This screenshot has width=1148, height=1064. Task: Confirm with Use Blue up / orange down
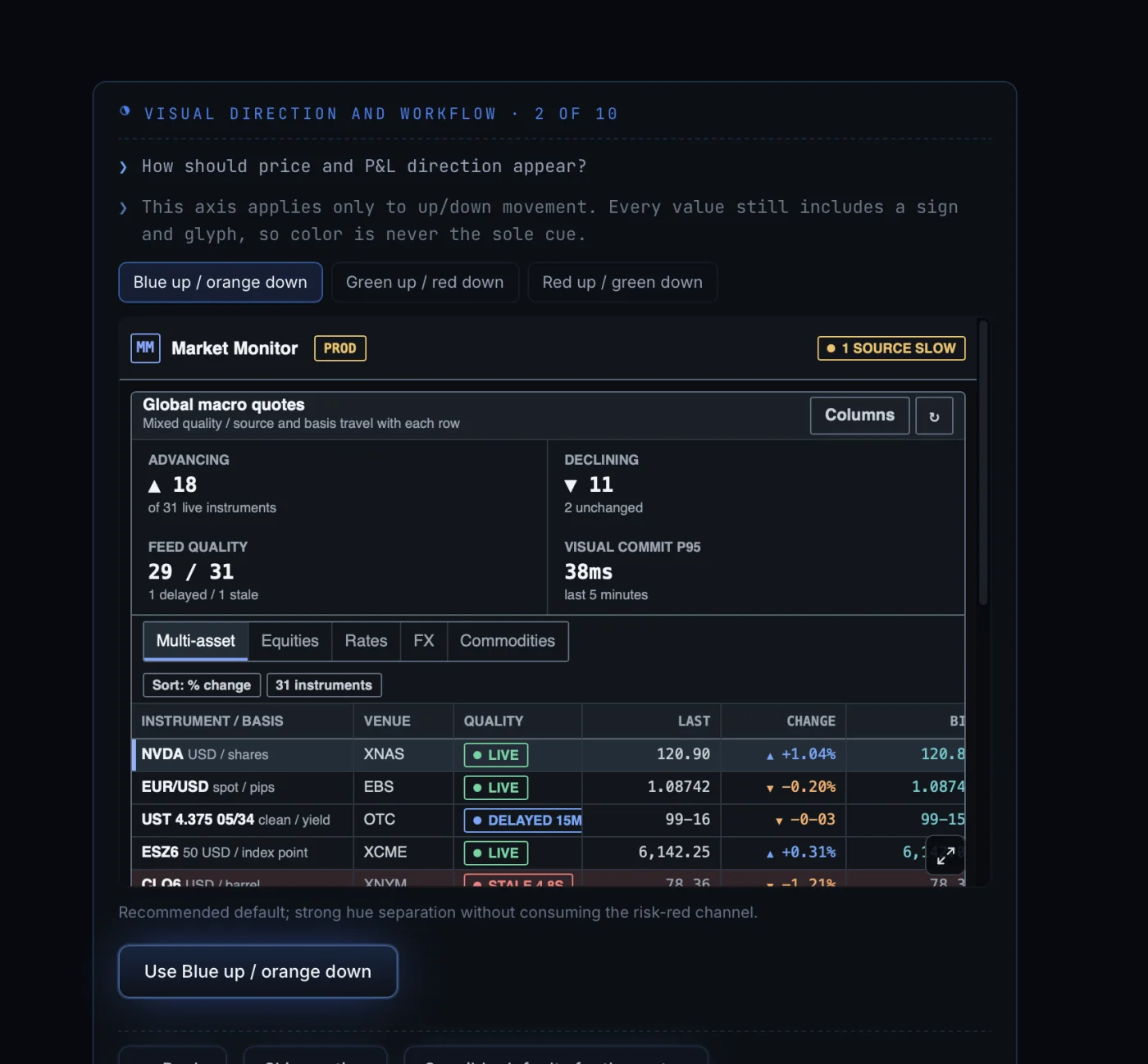tap(258, 971)
